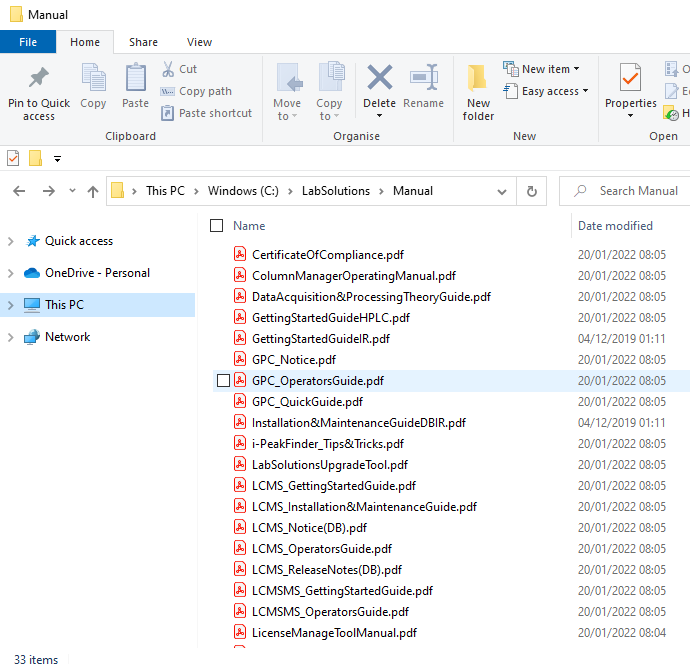Click the PDF icon of LicenseManageToolManual.pdf
Image resolution: width=690 pixels, height=664 pixels.
(240, 632)
